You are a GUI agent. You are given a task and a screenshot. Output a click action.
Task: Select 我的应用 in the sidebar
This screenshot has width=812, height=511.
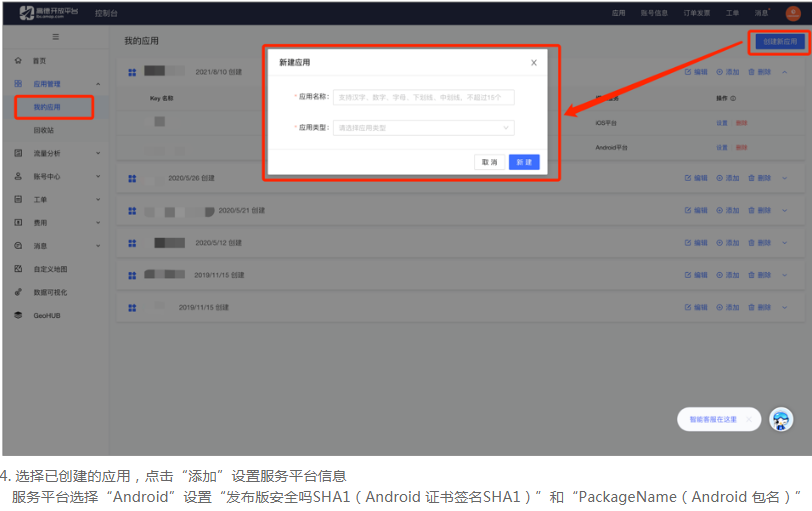[47, 107]
